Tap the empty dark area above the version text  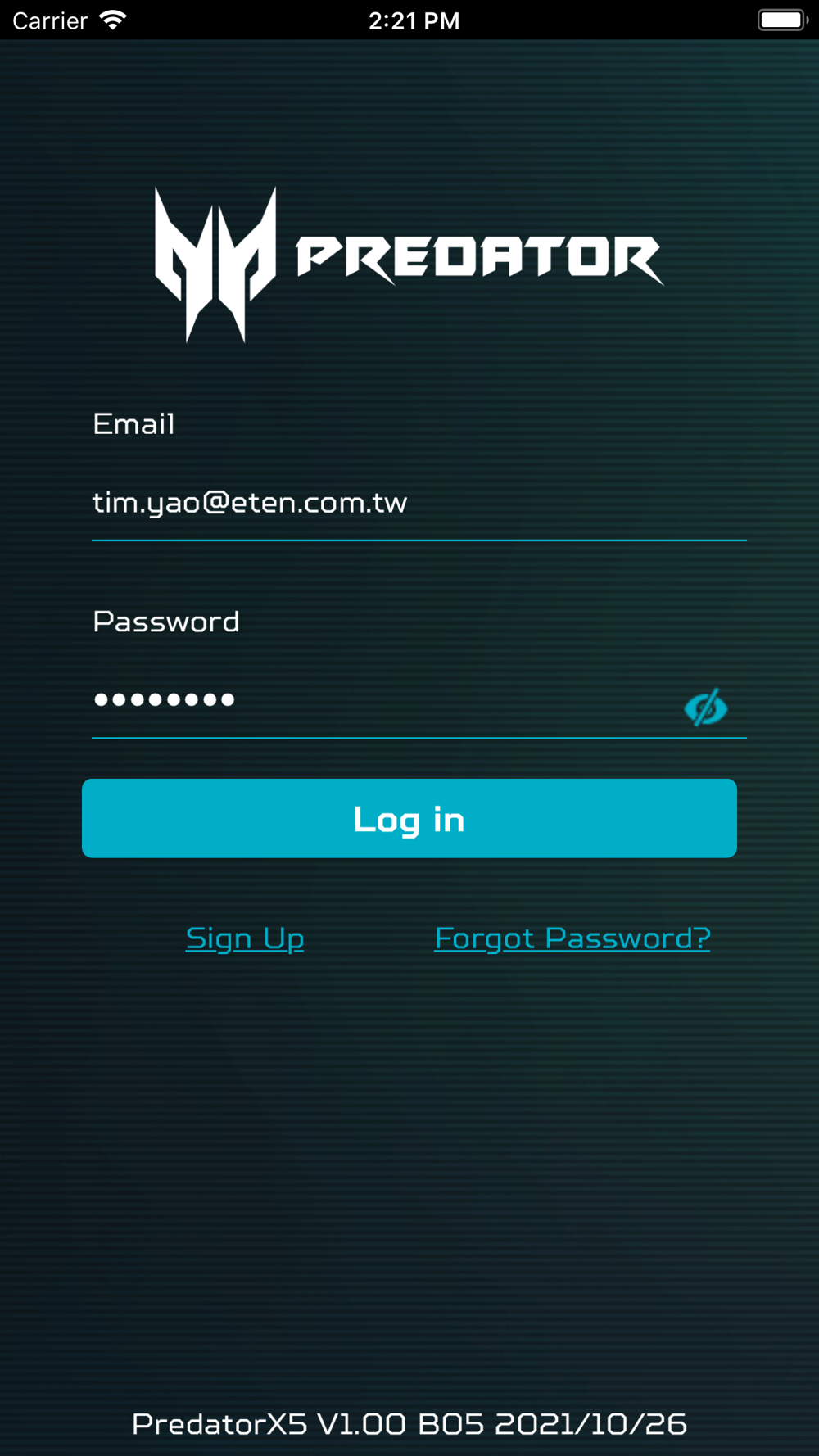[x=409, y=1187]
